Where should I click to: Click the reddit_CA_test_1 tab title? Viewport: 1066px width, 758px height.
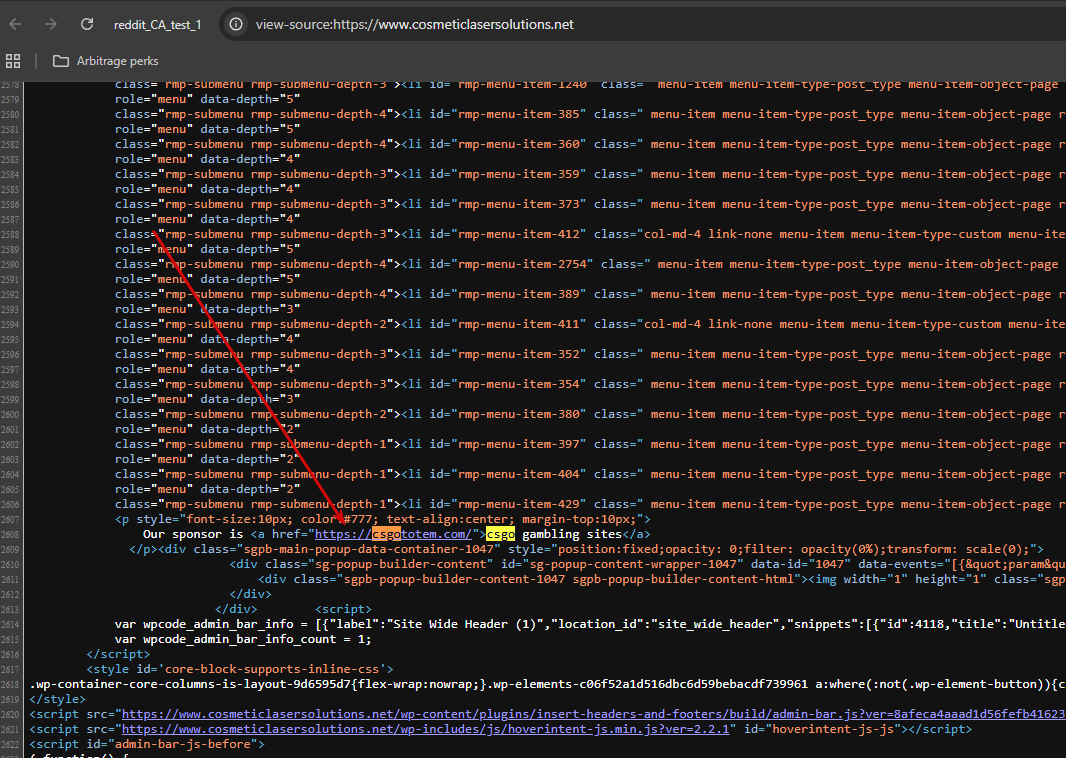pos(158,25)
